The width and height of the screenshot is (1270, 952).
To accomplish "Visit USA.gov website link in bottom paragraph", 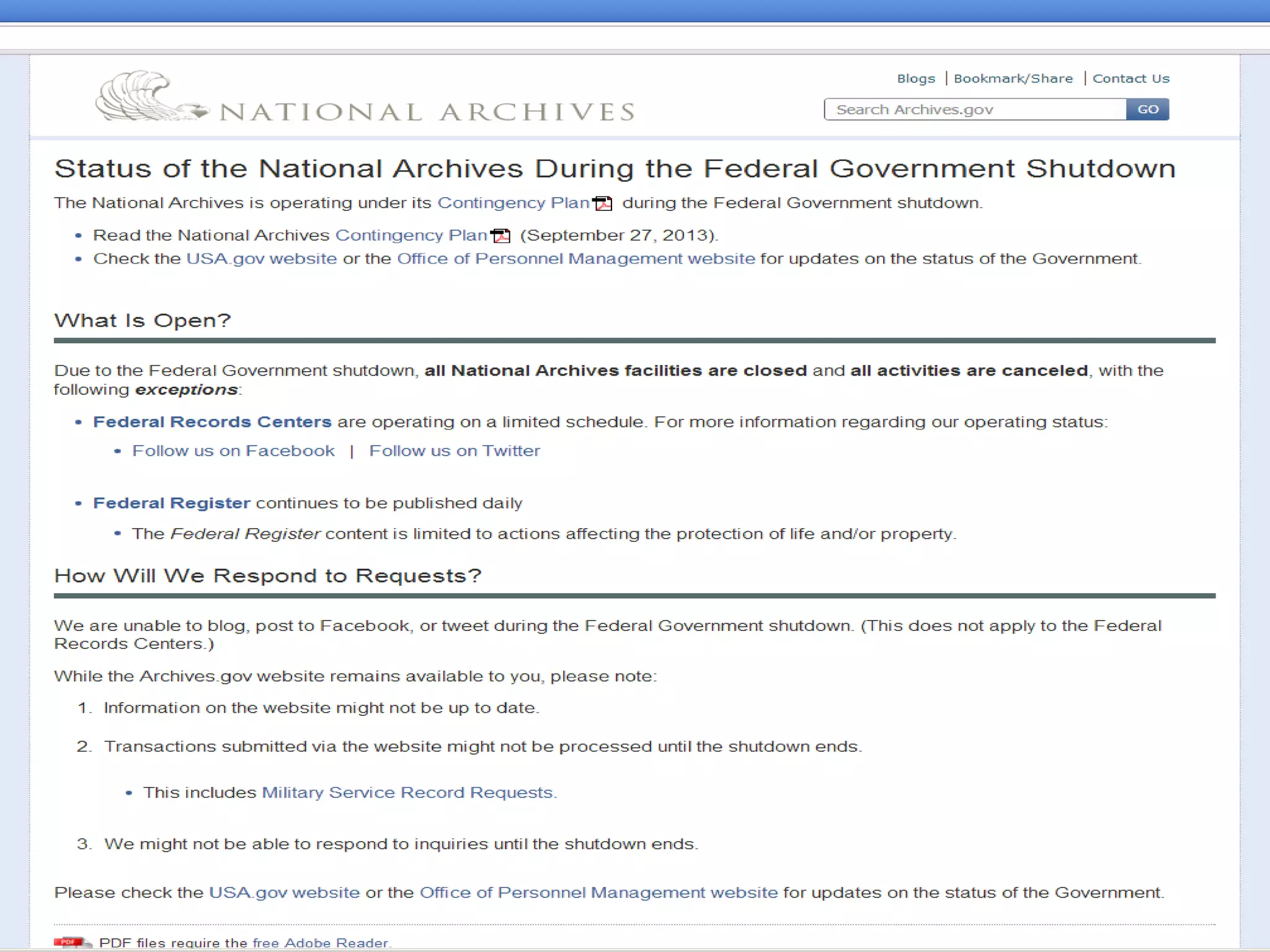I will click(x=284, y=892).
